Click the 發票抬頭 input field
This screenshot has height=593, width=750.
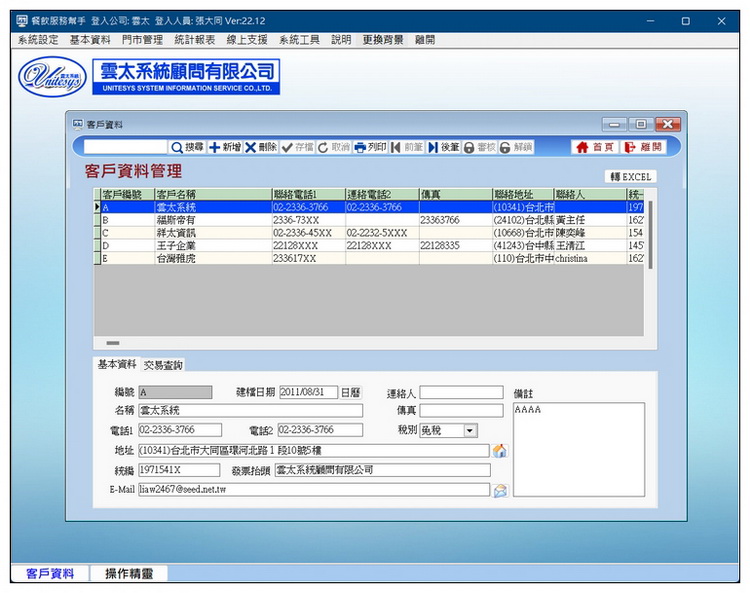click(383, 470)
